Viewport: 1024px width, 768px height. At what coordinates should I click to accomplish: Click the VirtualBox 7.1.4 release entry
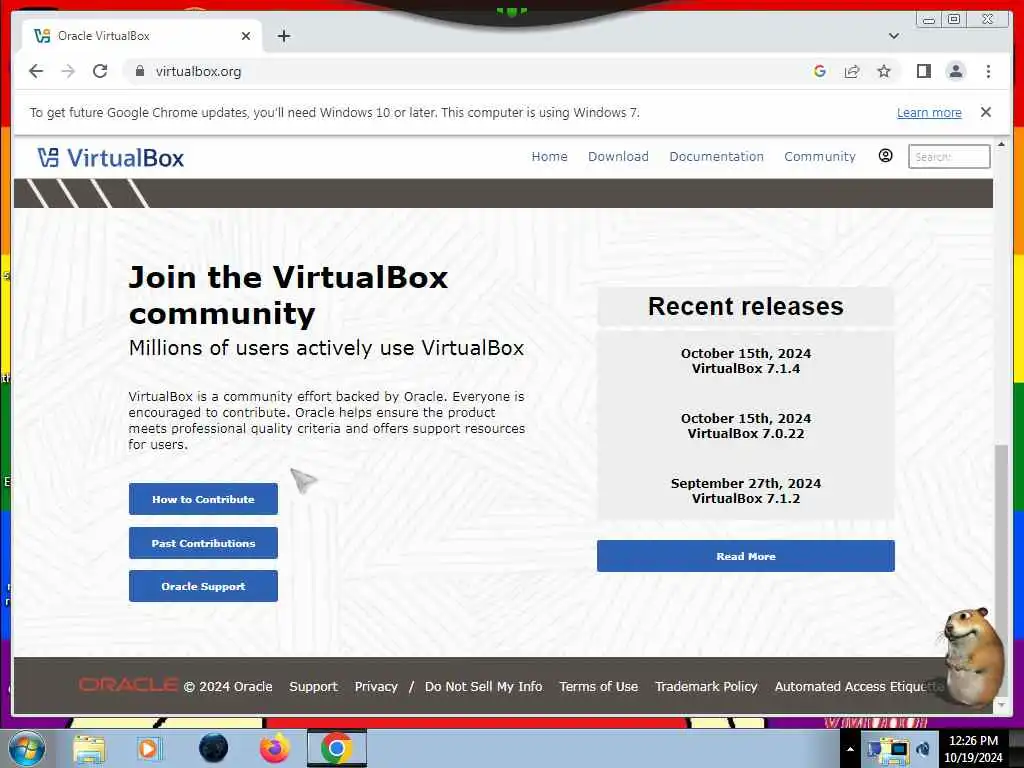pos(746,360)
